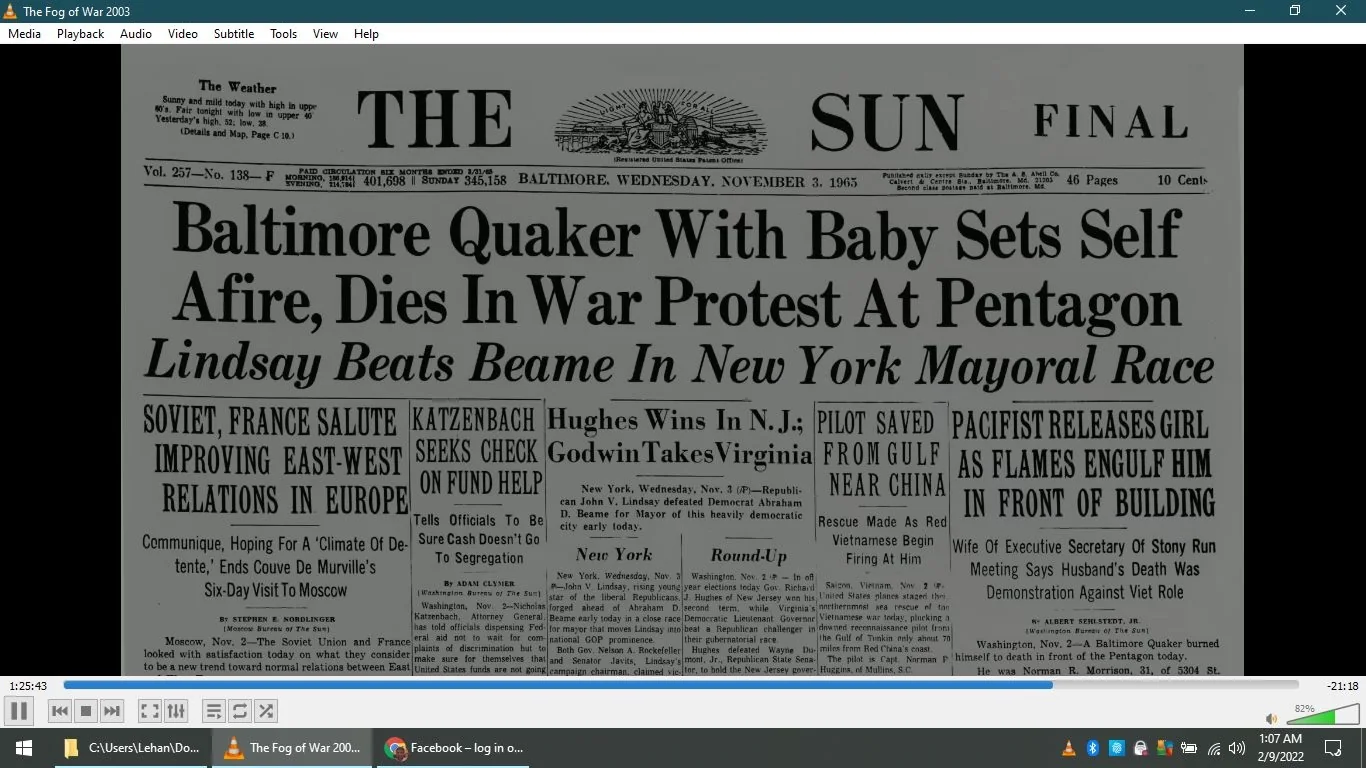
Task: Open the Windows Start menu
Action: pos(23,748)
